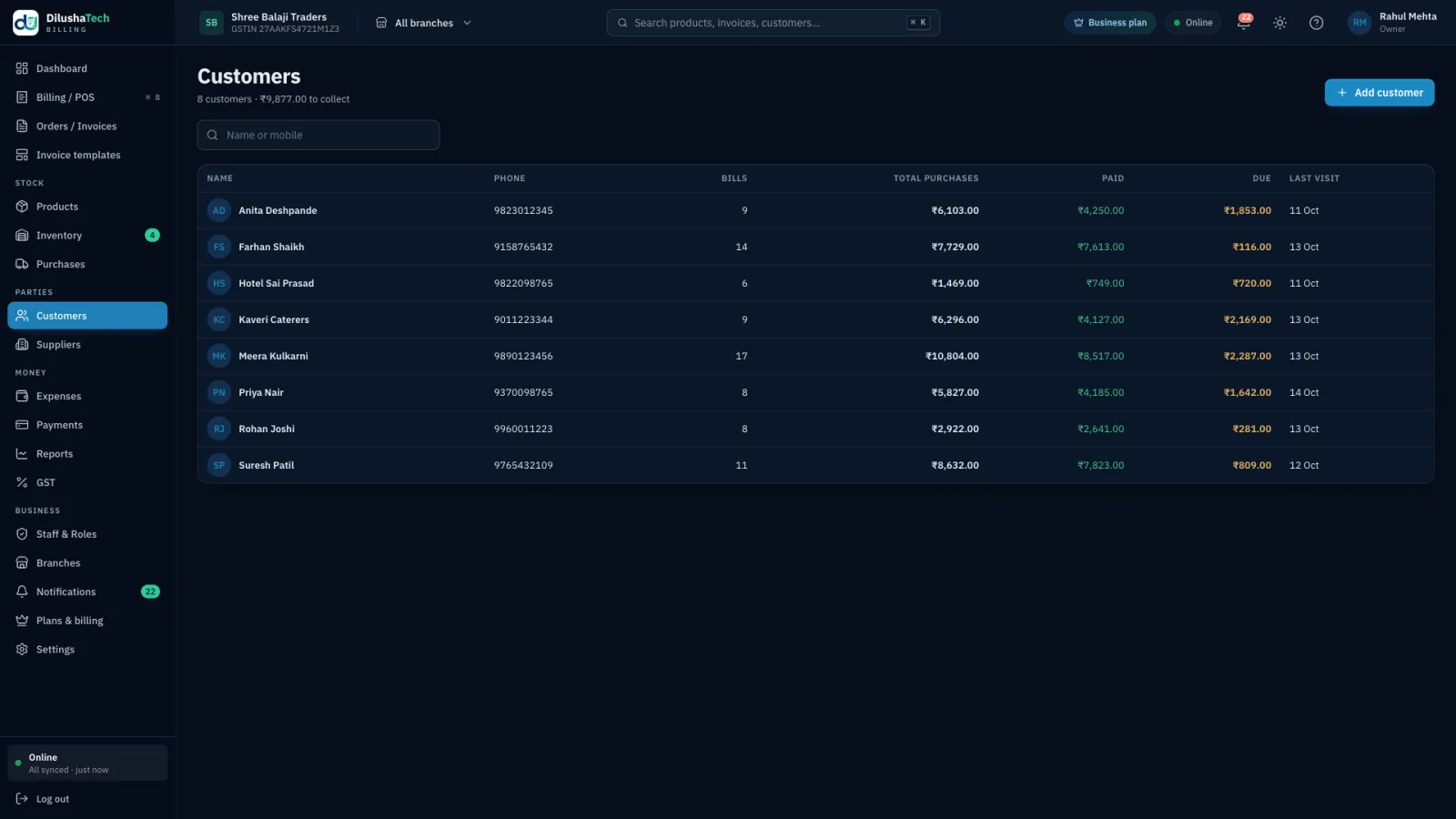Click Anita Deshpande's AD avatar
This screenshot has width=1456, height=819.
pos(218,210)
